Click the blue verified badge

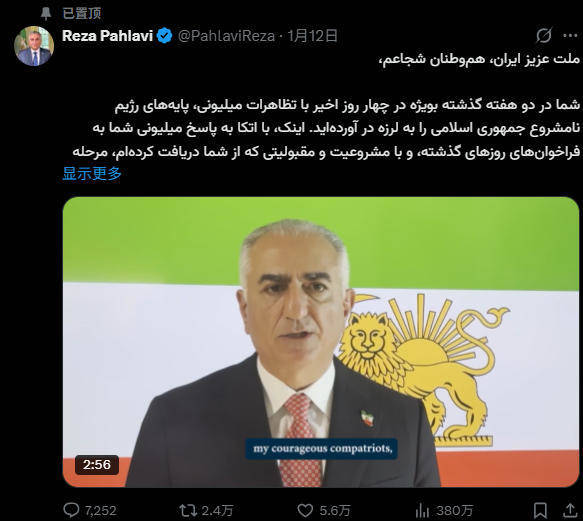(164, 36)
